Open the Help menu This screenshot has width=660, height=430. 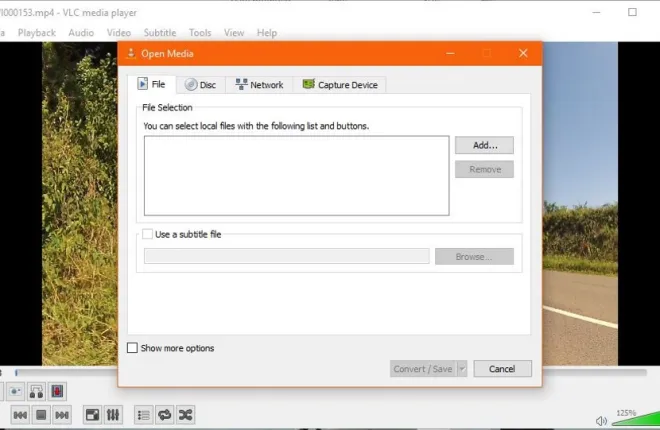coord(267,32)
